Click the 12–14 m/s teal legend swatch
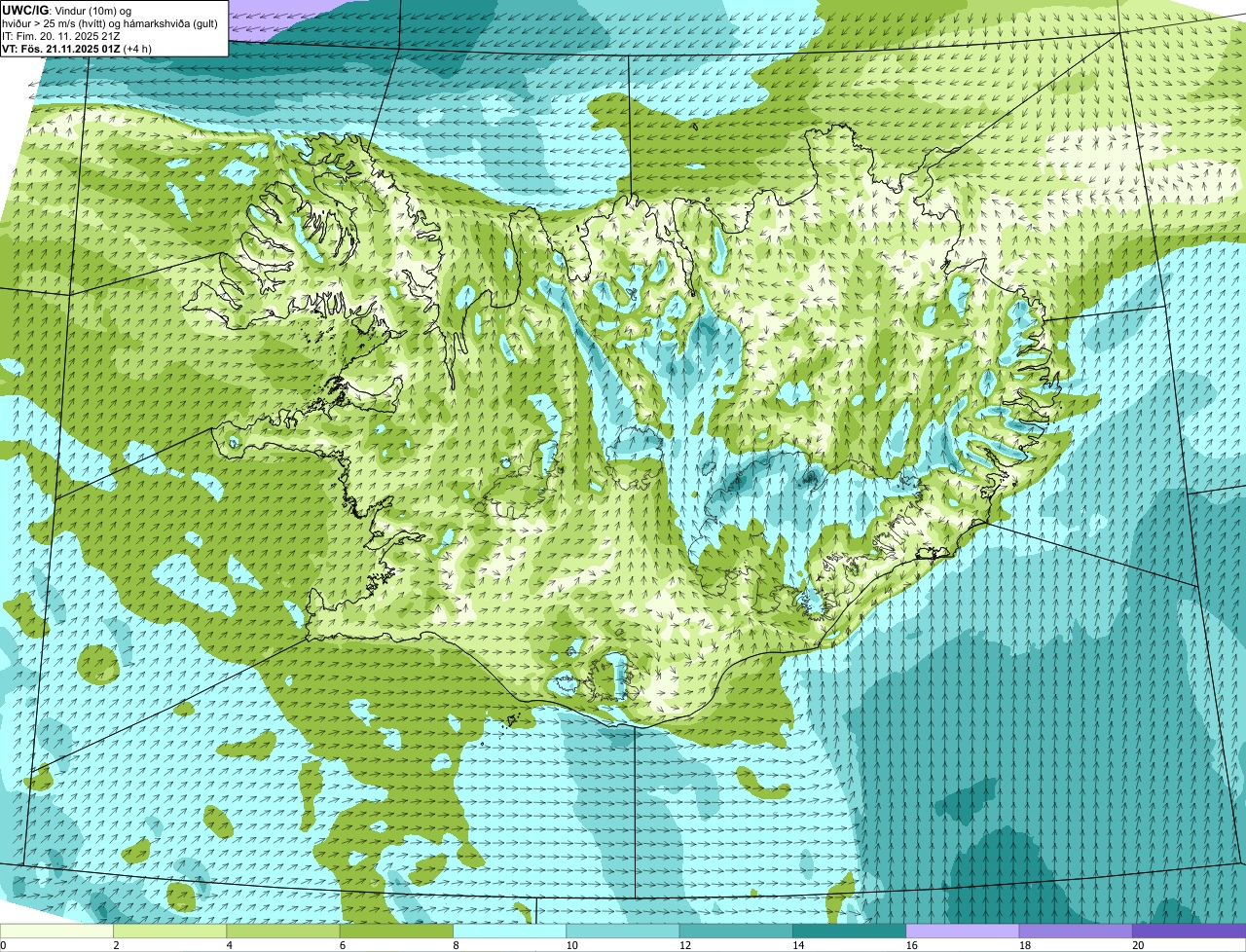 [736, 931]
